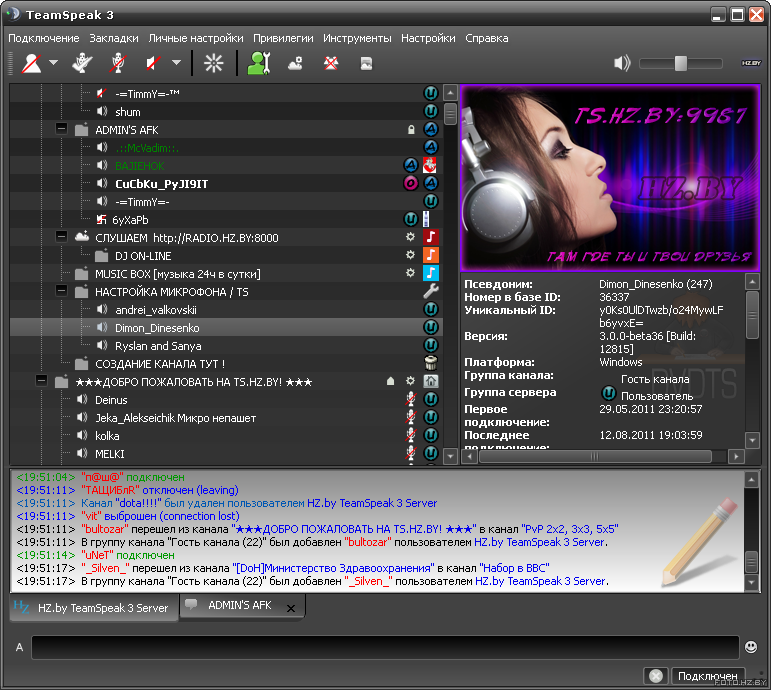Open Справка menu
The height and width of the screenshot is (690, 771).
pyautogui.click(x=487, y=38)
